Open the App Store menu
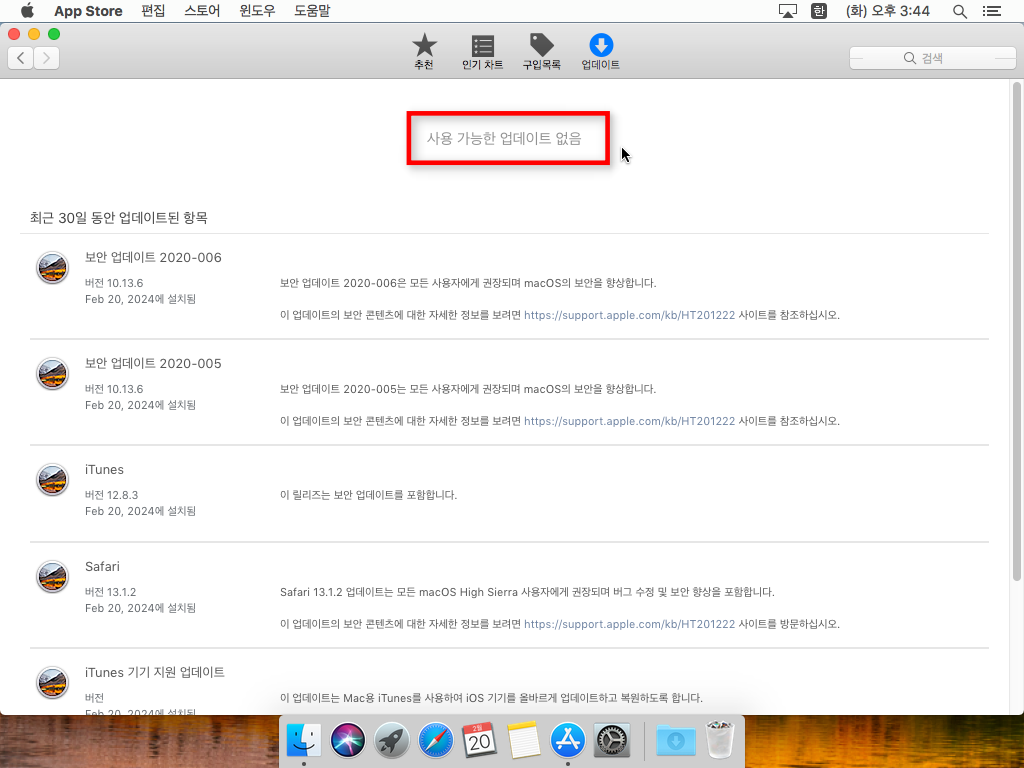Viewport: 1024px width, 768px height. click(x=88, y=10)
